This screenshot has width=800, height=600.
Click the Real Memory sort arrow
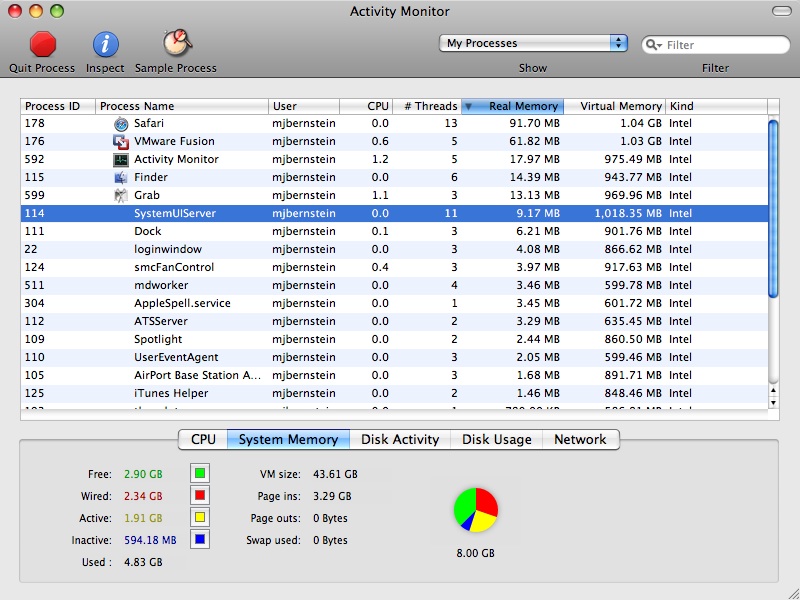point(468,107)
